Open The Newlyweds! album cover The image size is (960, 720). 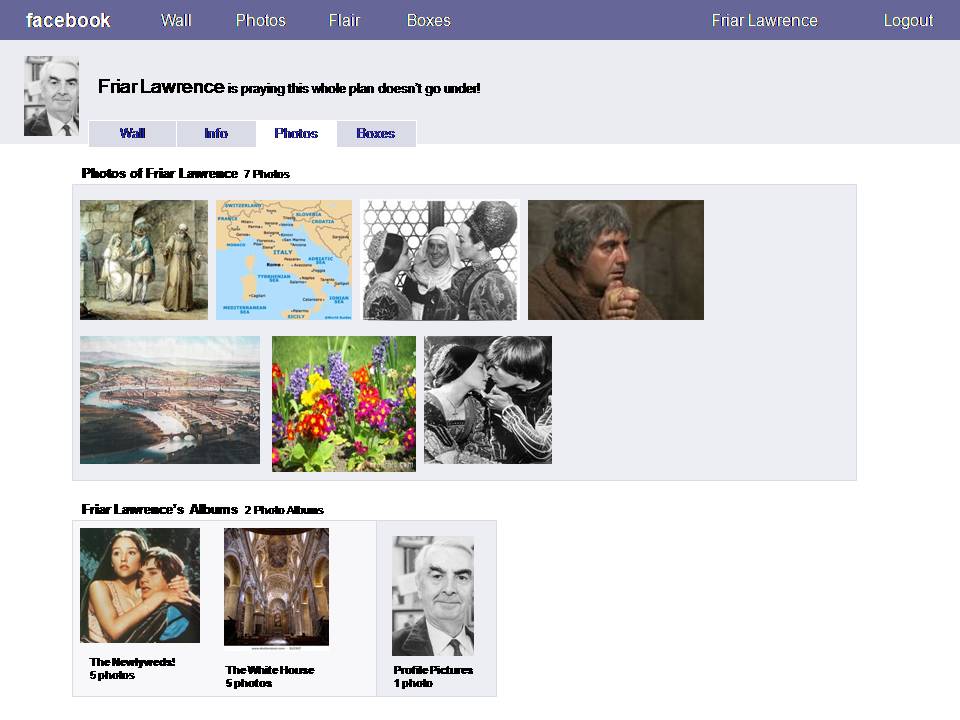140,585
